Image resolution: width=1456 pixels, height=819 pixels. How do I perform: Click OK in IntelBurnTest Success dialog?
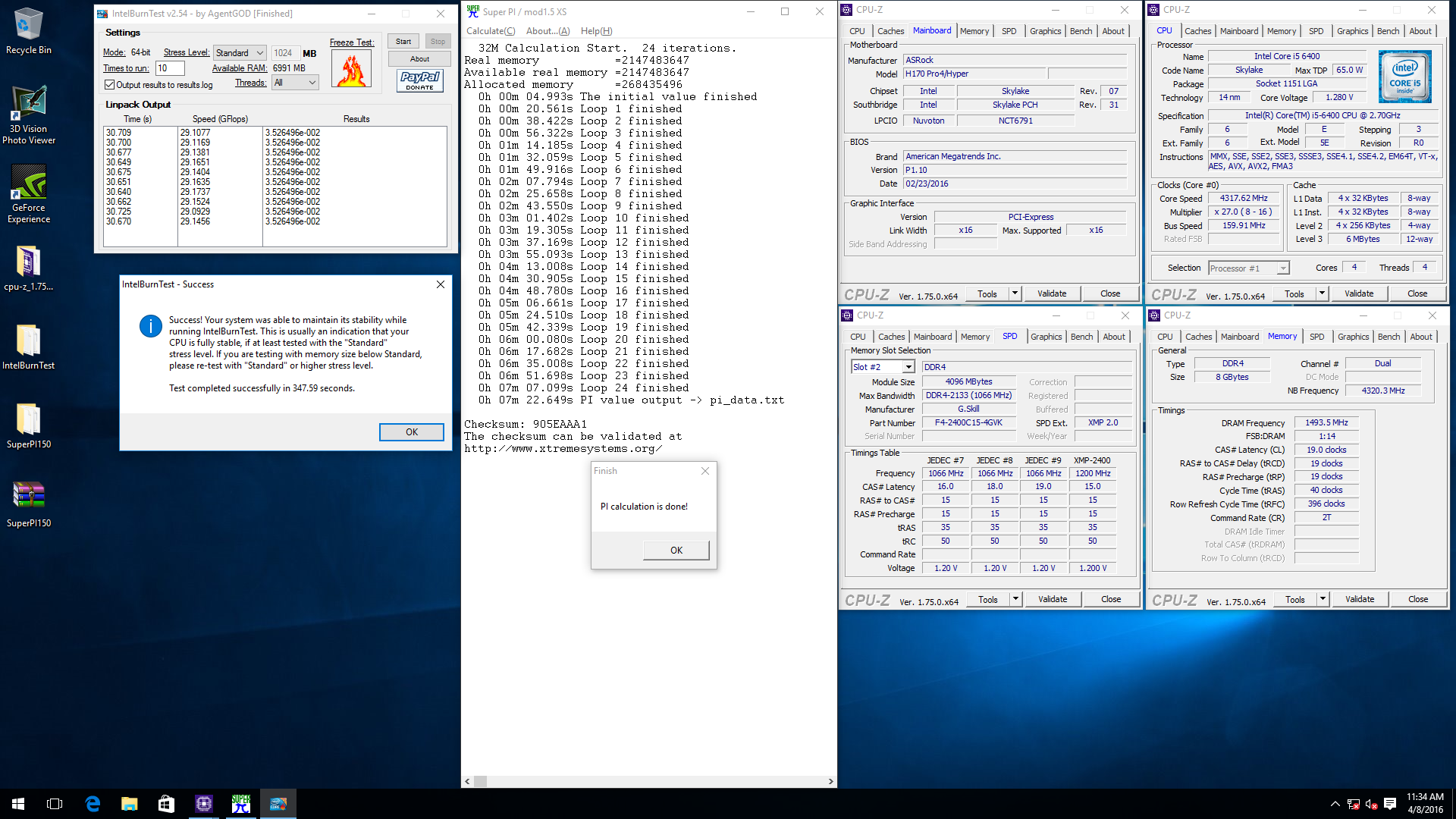(412, 432)
